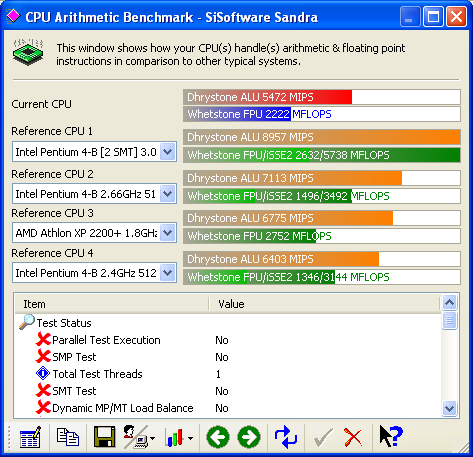Open Reference CPU 3 Athlon dropdown
This screenshot has height=457, width=473.
tap(168, 233)
